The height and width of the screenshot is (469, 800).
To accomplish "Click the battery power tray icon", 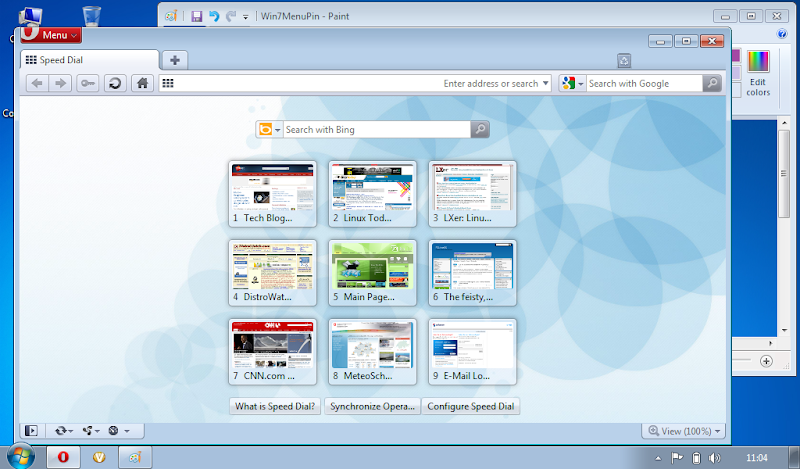I will click(x=696, y=457).
